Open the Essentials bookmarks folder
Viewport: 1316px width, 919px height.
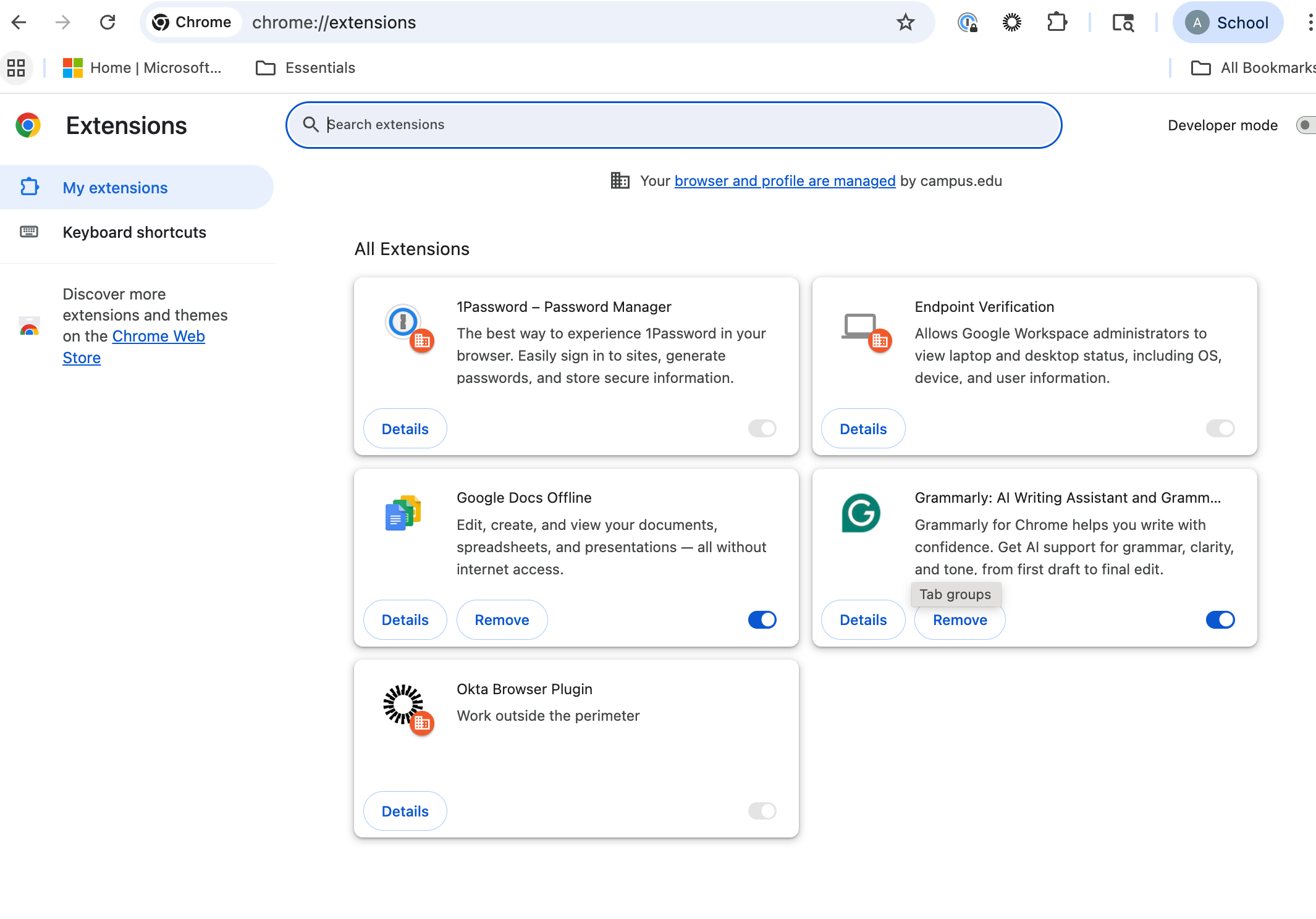(306, 68)
